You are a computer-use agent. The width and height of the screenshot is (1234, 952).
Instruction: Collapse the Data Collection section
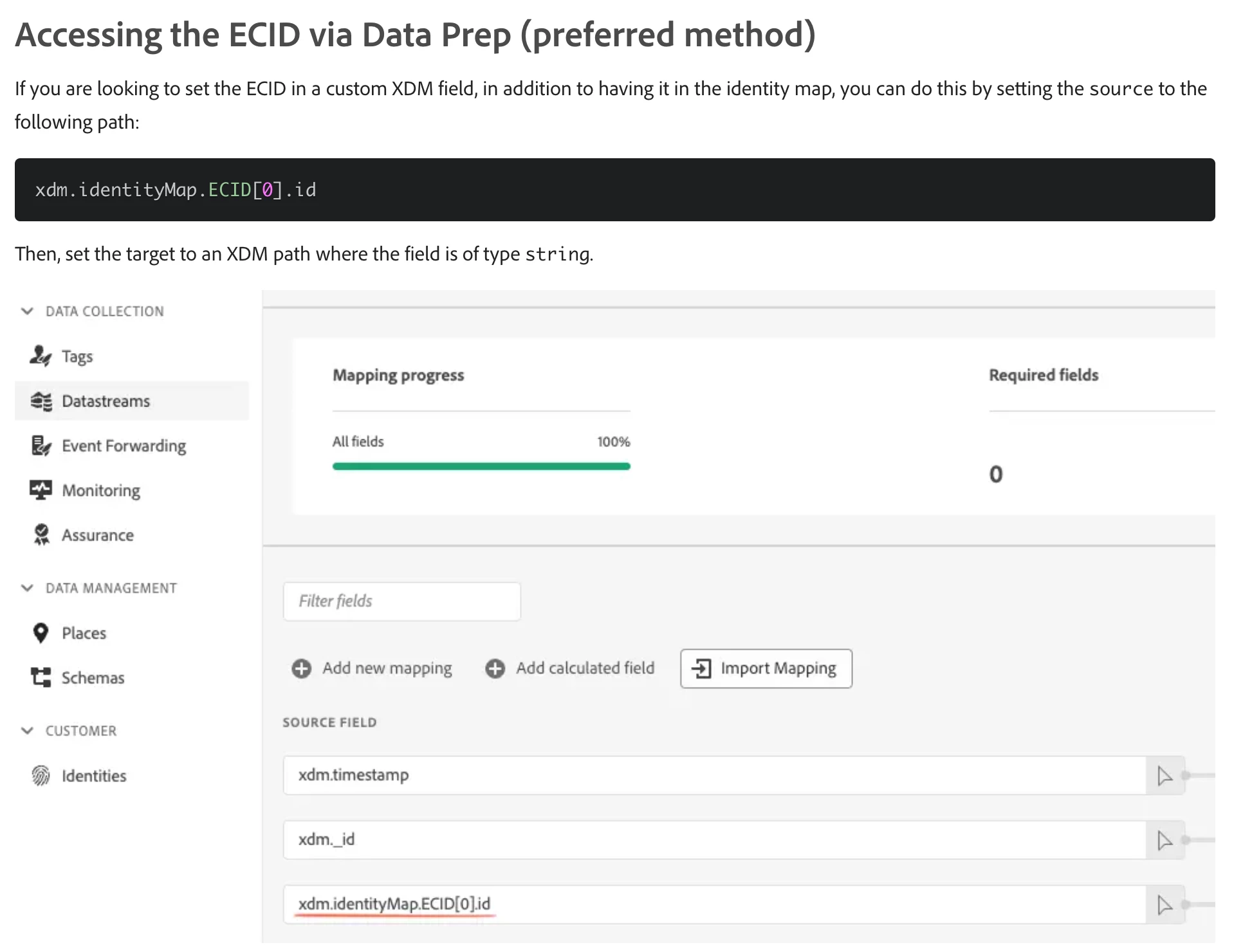[27, 311]
